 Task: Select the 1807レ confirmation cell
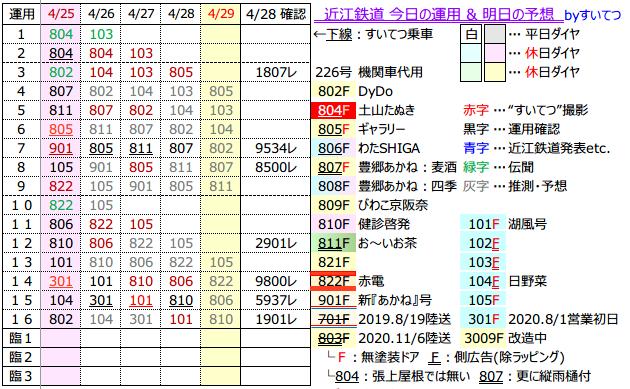pos(276,72)
